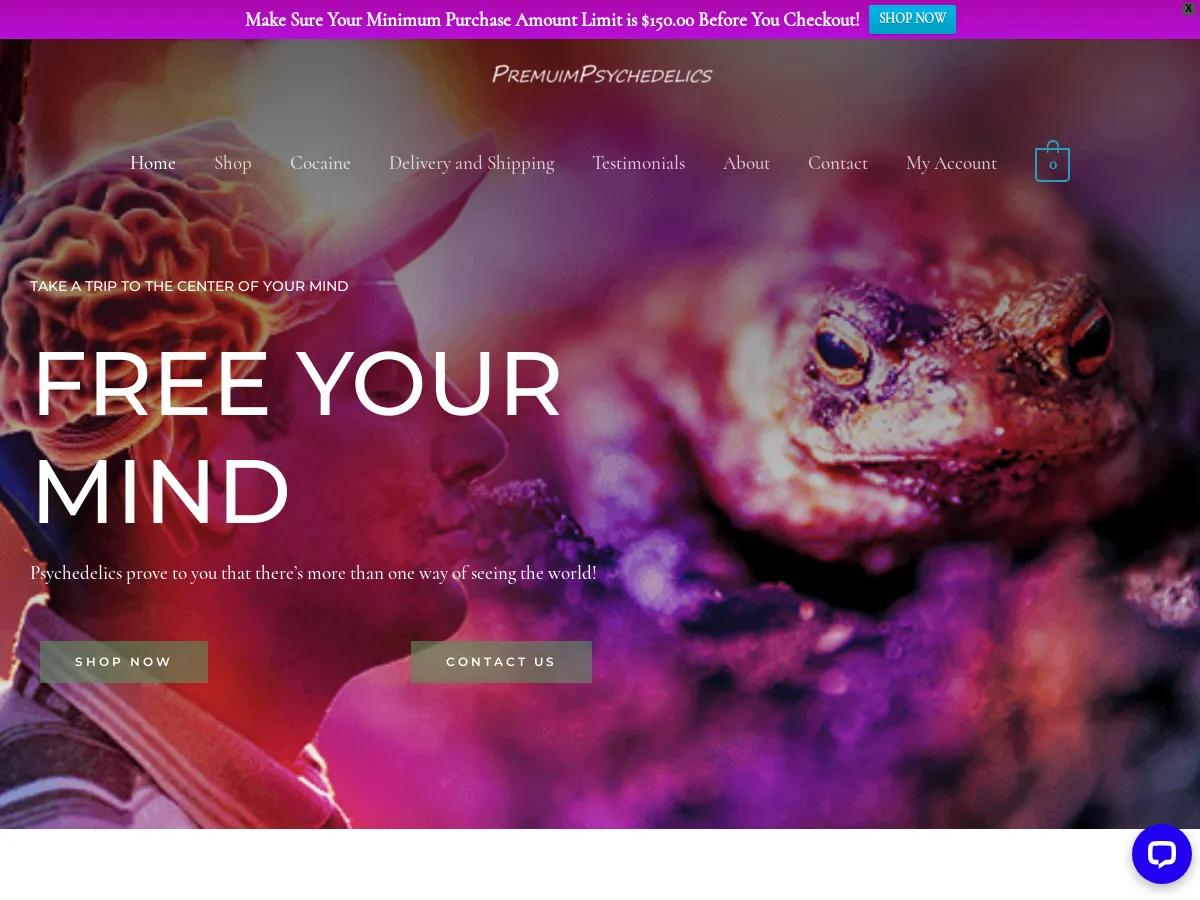
Task: Click the PremuimPsychedelics site logo
Action: pyautogui.click(x=602, y=75)
